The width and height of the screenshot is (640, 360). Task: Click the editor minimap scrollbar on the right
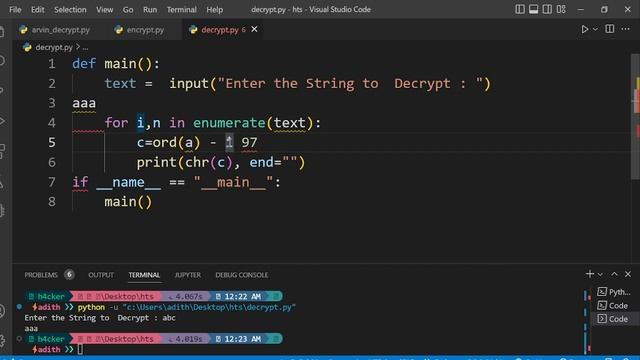[x=636, y=116]
